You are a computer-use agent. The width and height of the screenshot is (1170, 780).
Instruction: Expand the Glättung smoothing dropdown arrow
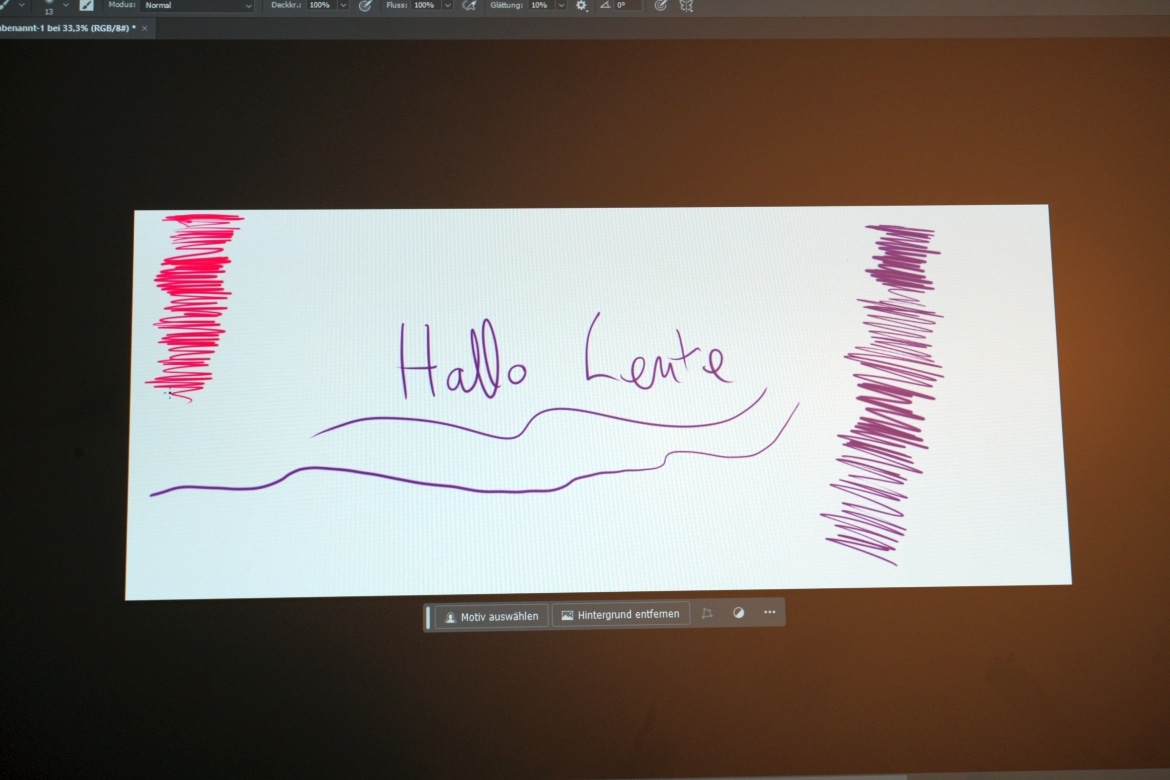click(x=560, y=5)
